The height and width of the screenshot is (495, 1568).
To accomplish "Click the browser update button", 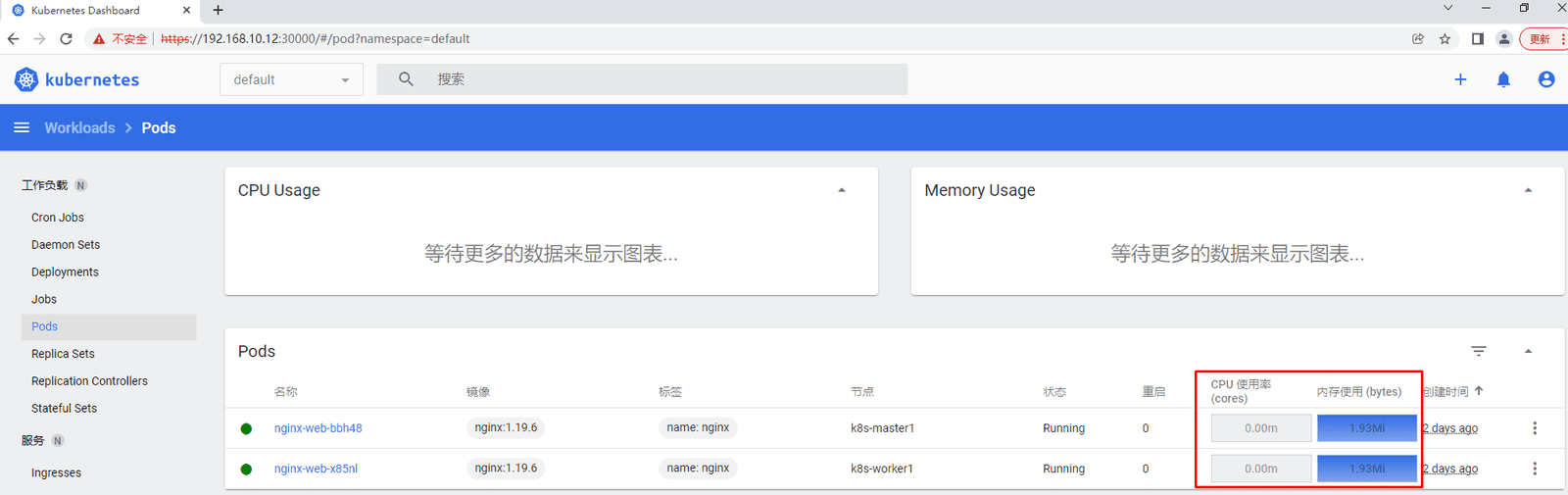I will coord(1543,39).
